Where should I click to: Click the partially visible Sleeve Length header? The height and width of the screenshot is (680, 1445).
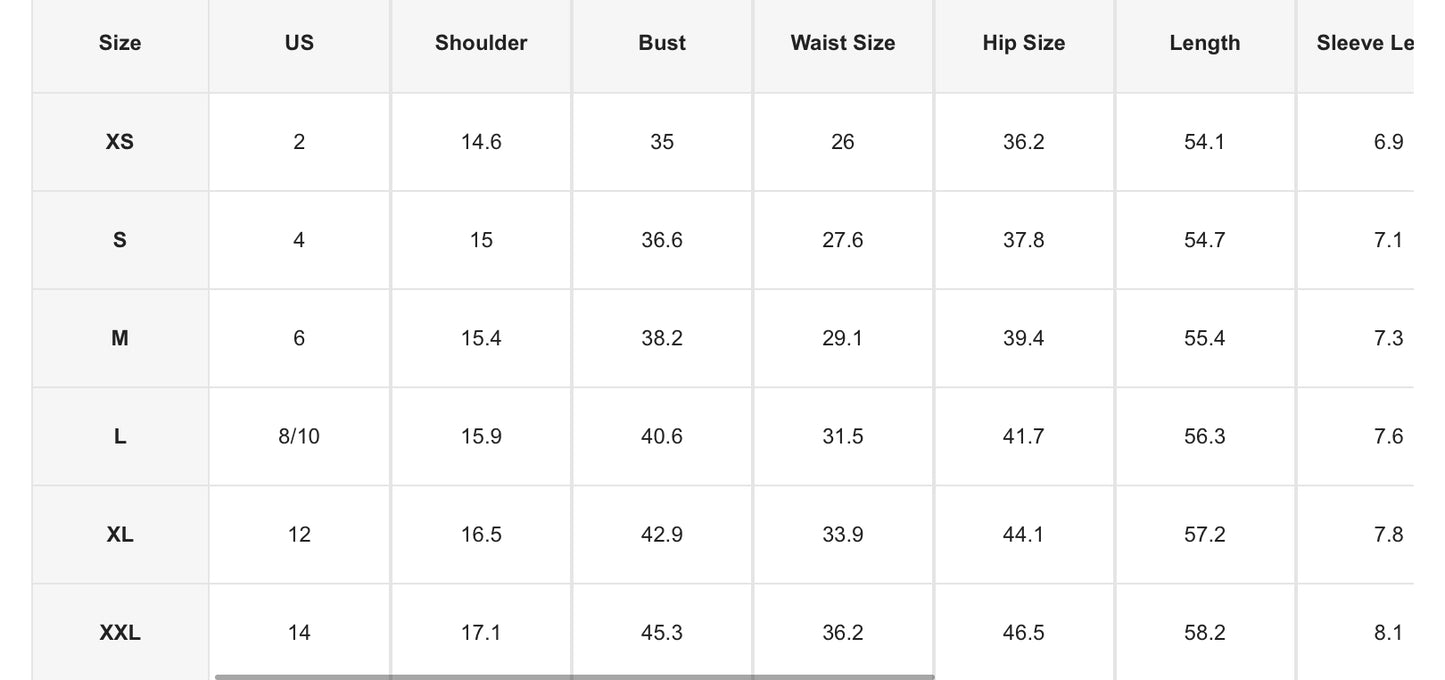[x=1364, y=43]
